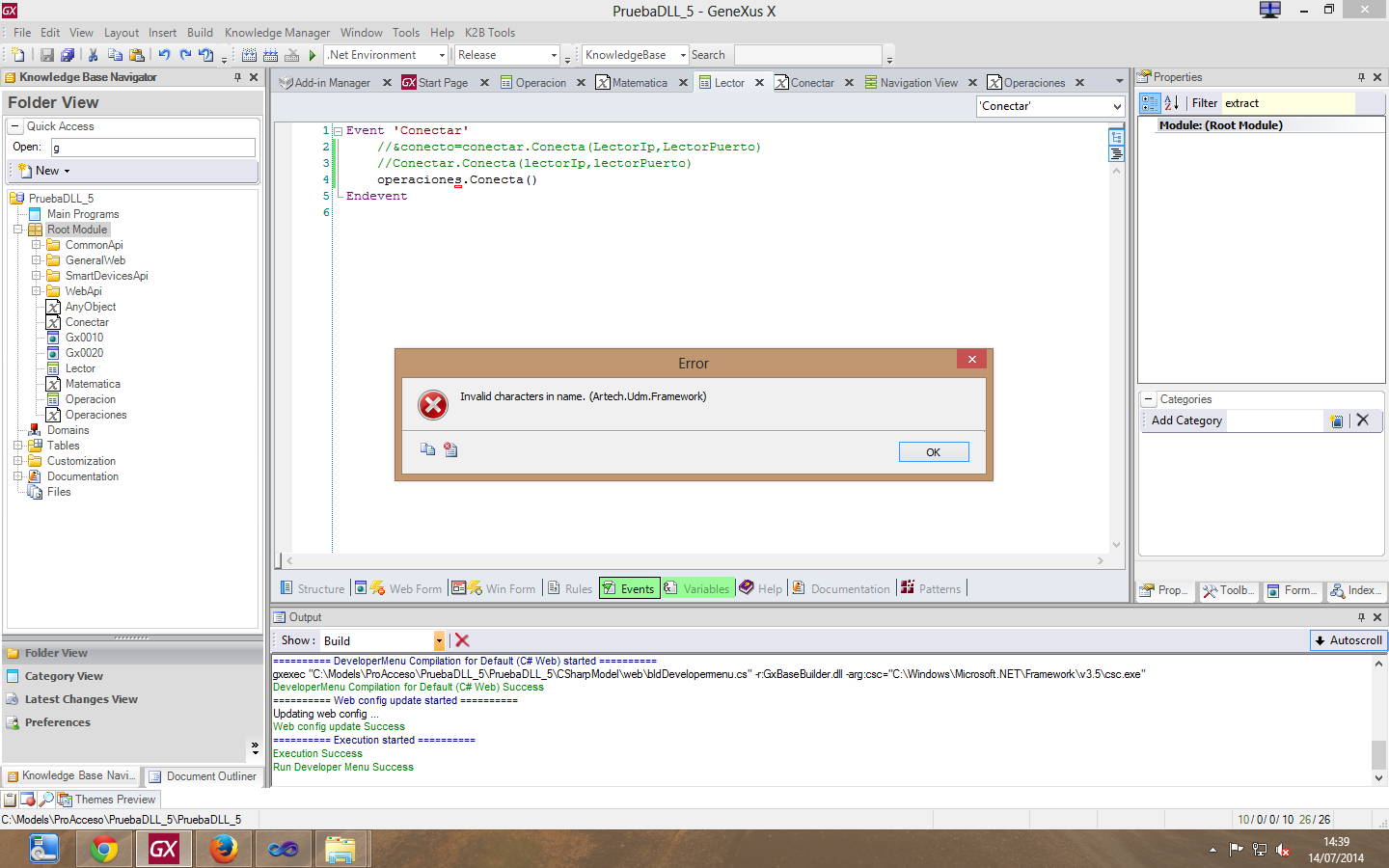Switch to the Matematica tab

[640, 83]
